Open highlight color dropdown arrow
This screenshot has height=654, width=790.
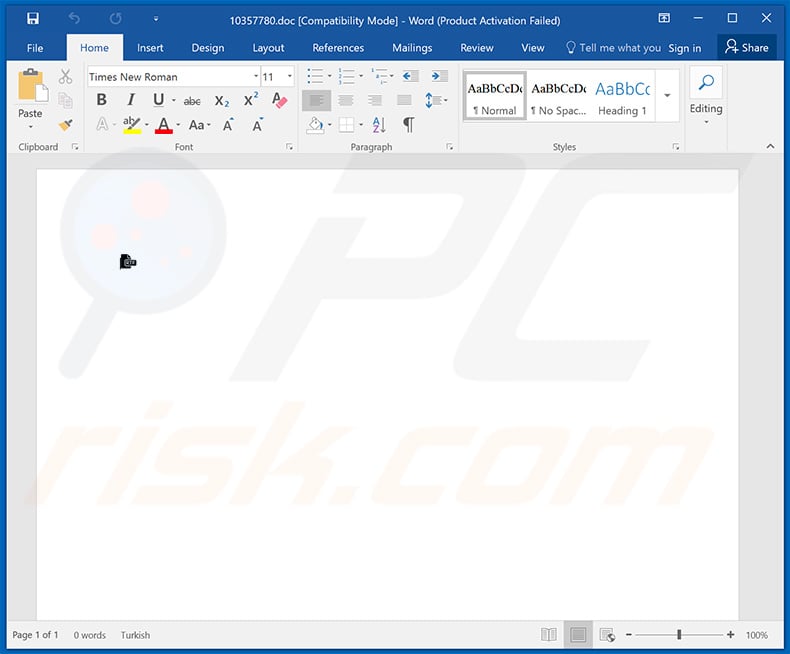coord(147,124)
